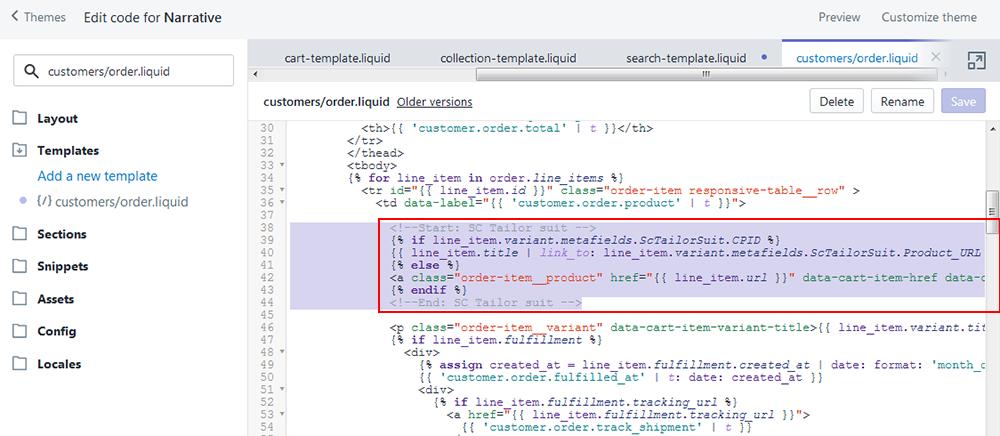Collapse the code block at line 35

pos(284,189)
